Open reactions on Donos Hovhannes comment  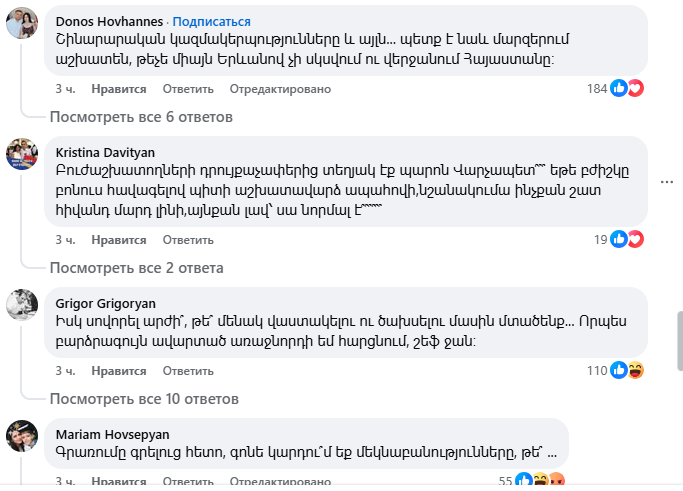click(x=627, y=88)
